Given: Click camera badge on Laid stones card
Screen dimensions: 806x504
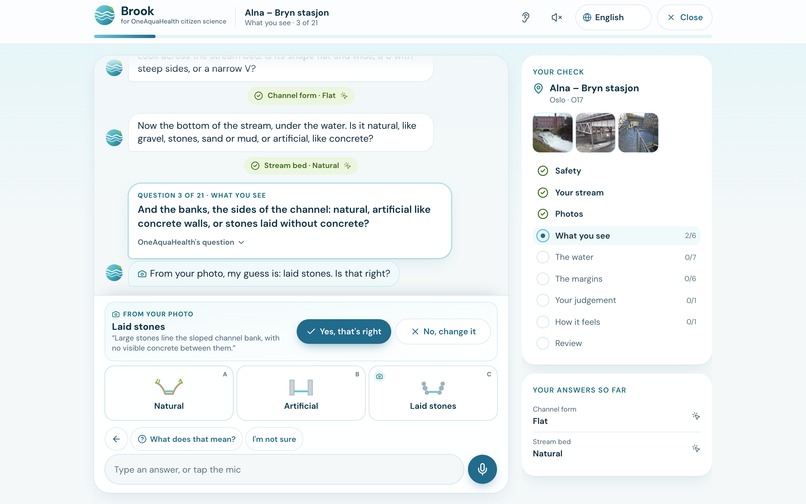Looking at the screenshot, I should click(379, 376).
